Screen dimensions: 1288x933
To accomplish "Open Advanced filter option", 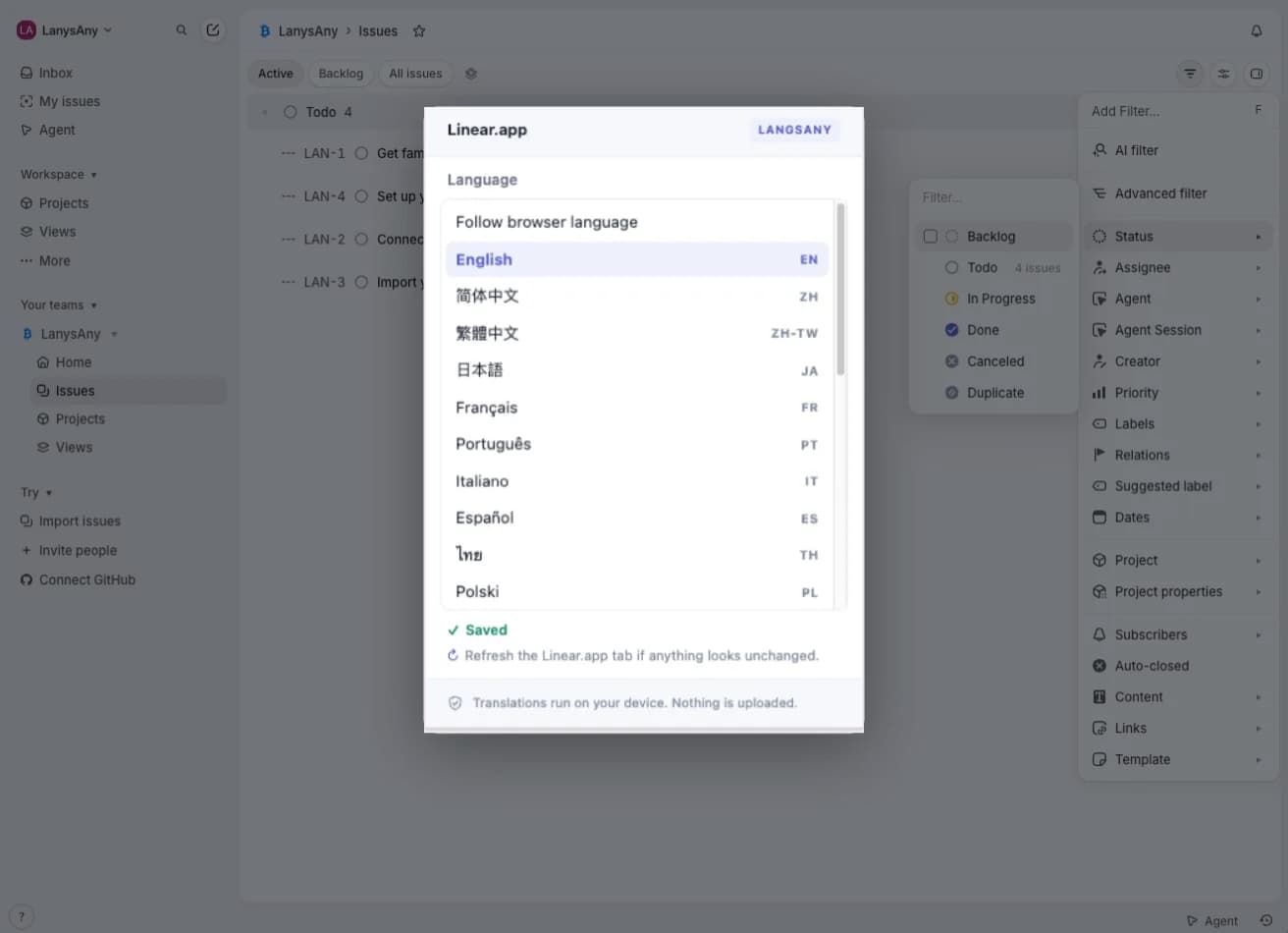I will tap(1178, 193).
